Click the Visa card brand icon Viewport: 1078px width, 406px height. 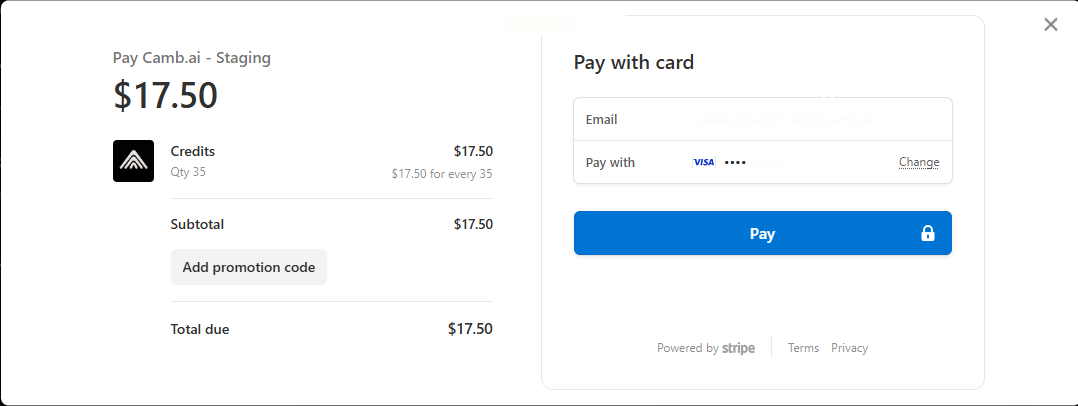coord(704,162)
